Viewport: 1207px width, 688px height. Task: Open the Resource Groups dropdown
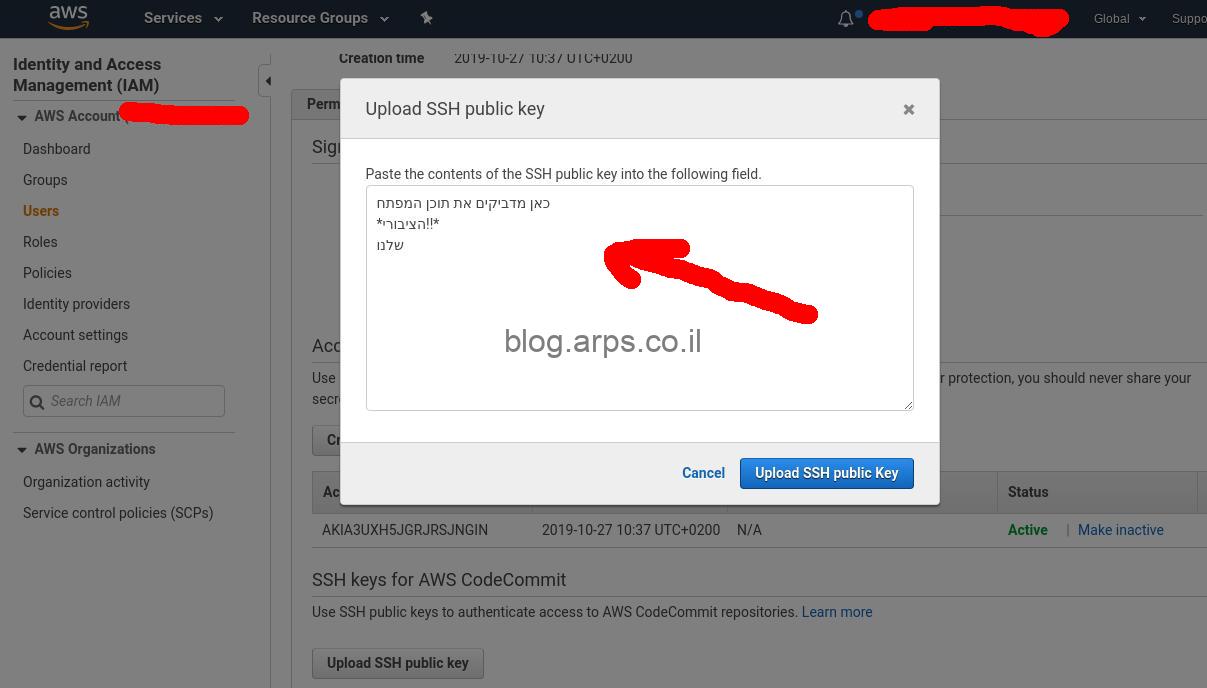pyautogui.click(x=320, y=18)
